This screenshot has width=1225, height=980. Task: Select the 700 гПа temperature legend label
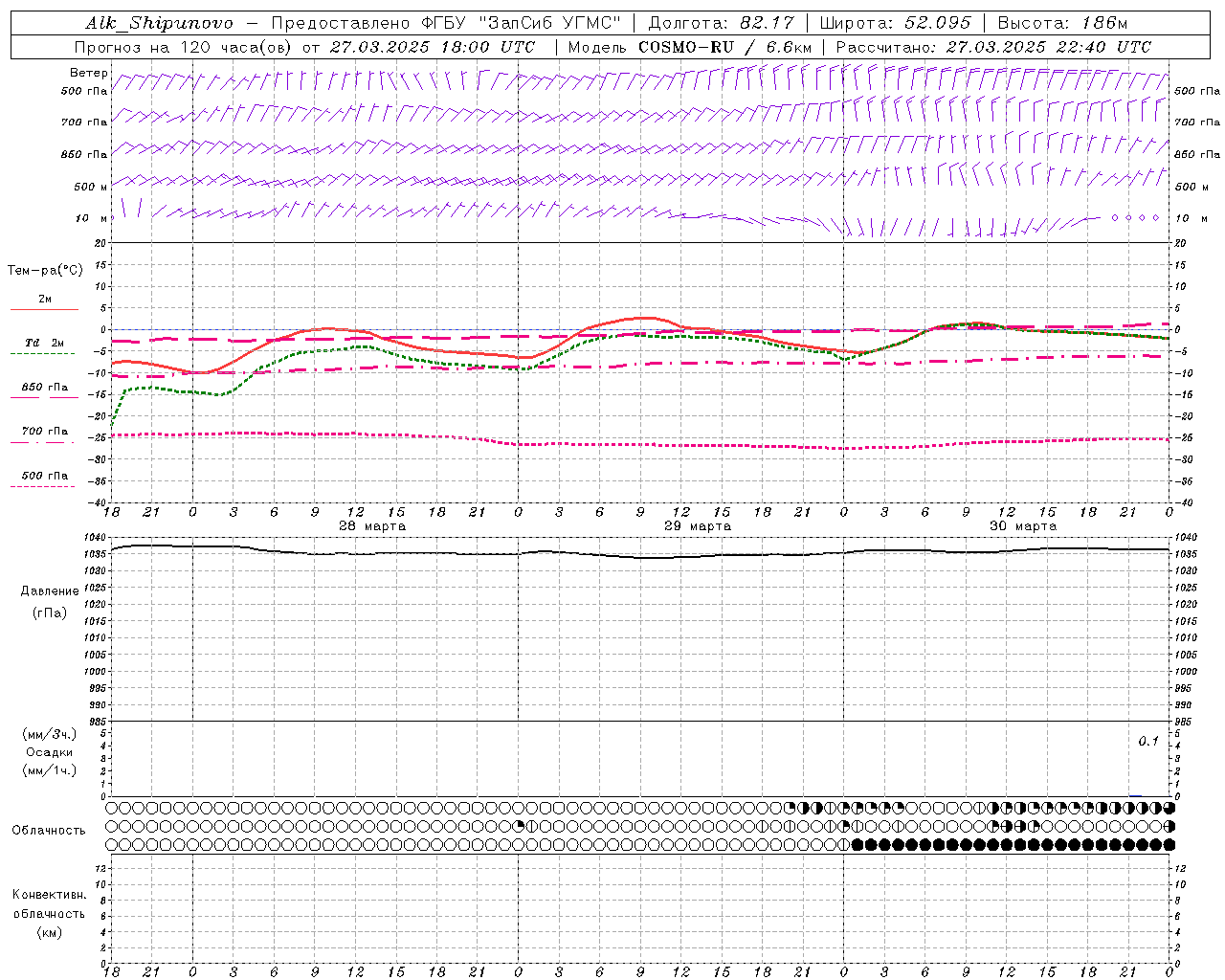(45, 432)
